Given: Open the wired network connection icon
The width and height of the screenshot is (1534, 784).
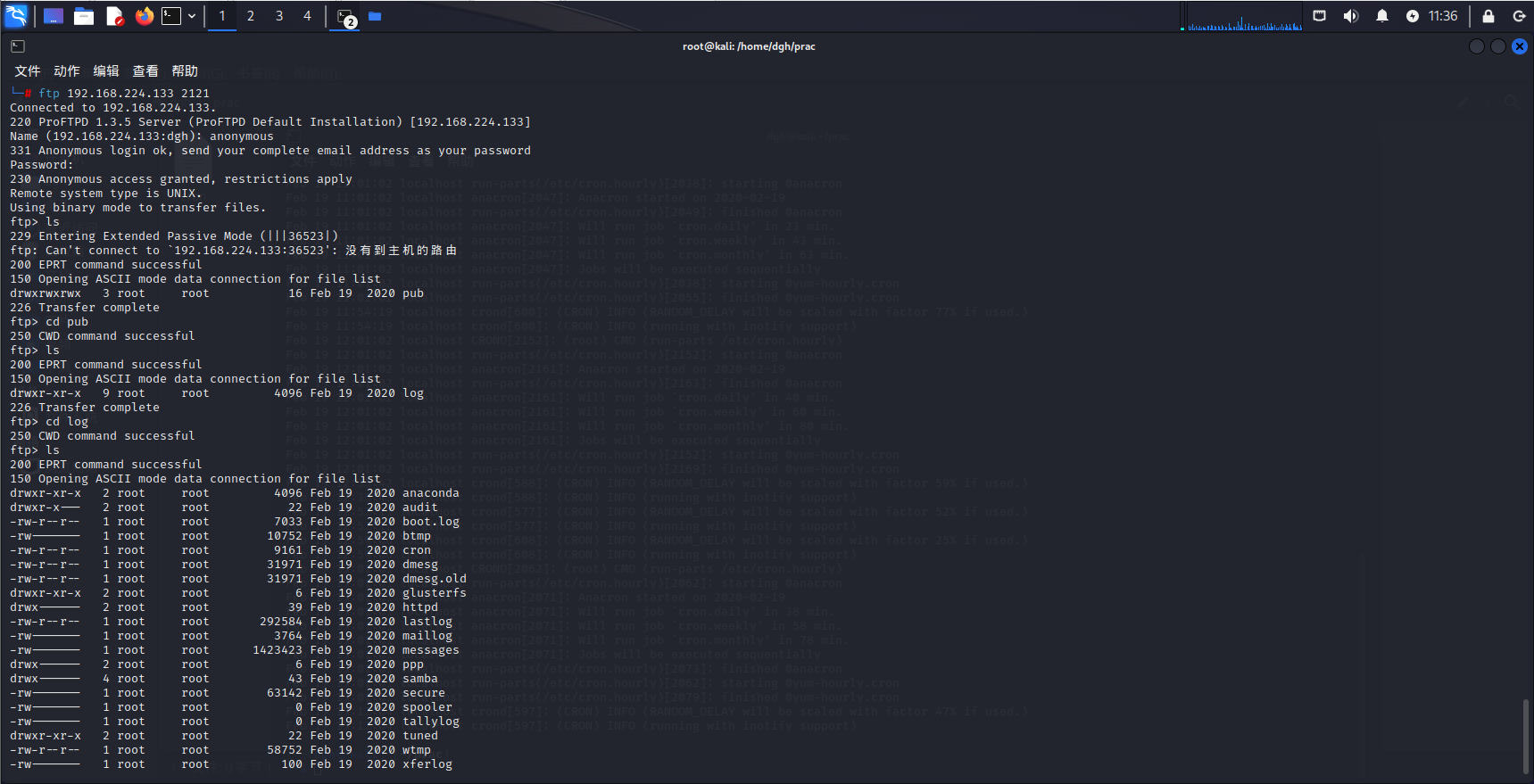Looking at the screenshot, I should [x=1320, y=16].
